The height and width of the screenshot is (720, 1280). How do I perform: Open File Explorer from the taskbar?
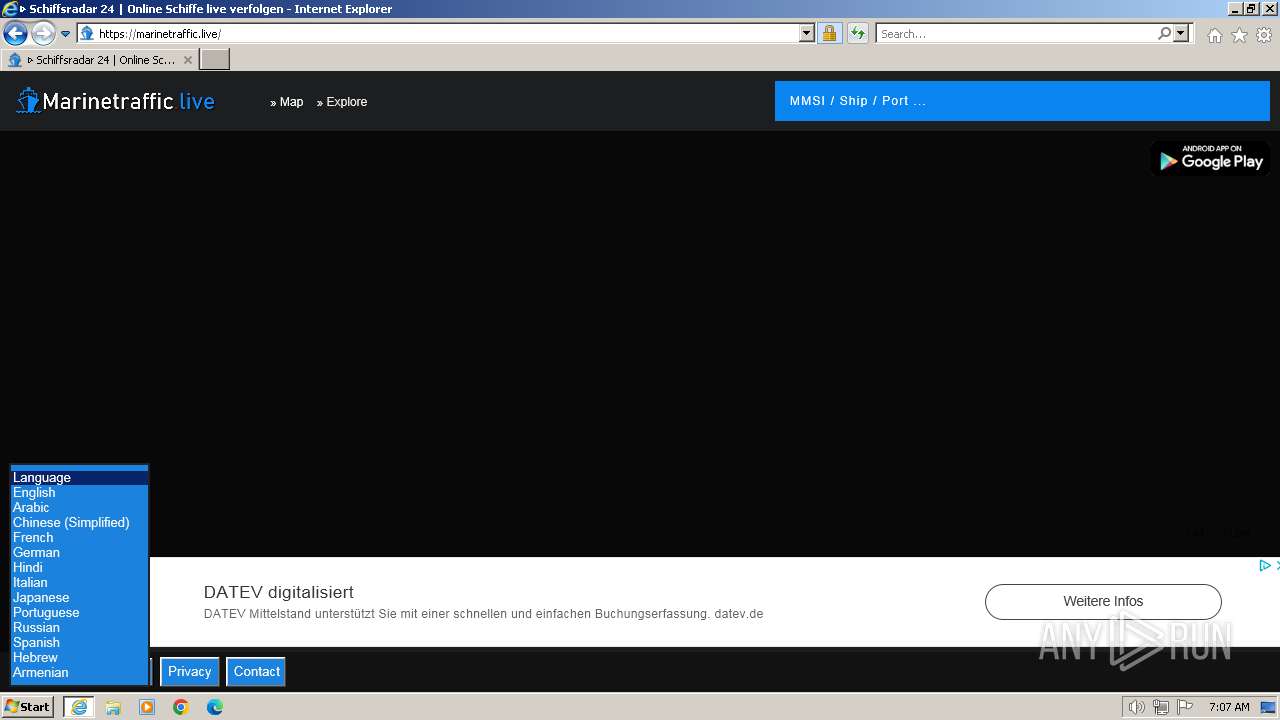pyautogui.click(x=113, y=707)
